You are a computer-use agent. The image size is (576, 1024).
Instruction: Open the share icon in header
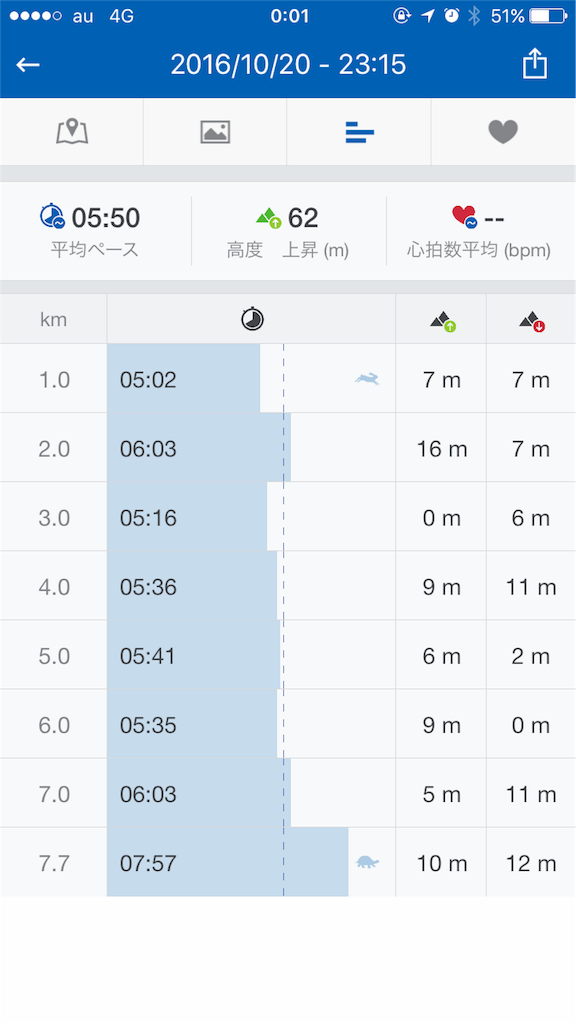(x=534, y=64)
